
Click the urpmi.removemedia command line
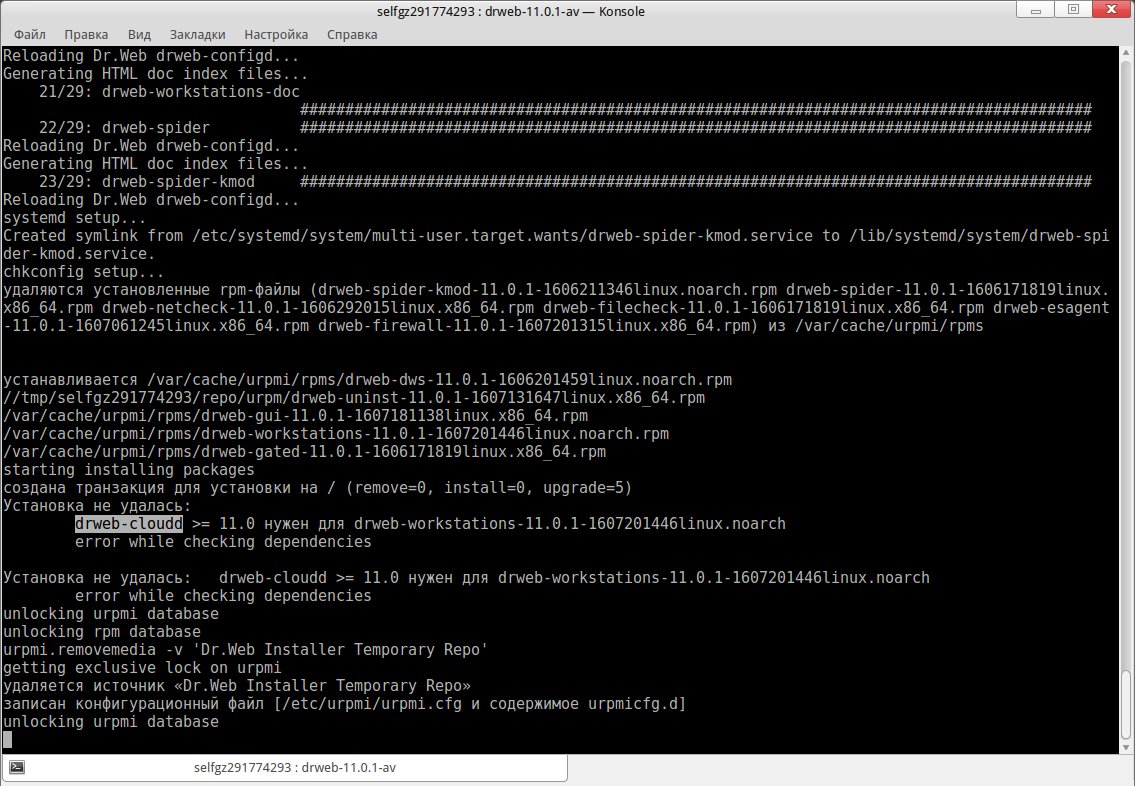pyautogui.click(x=245, y=649)
